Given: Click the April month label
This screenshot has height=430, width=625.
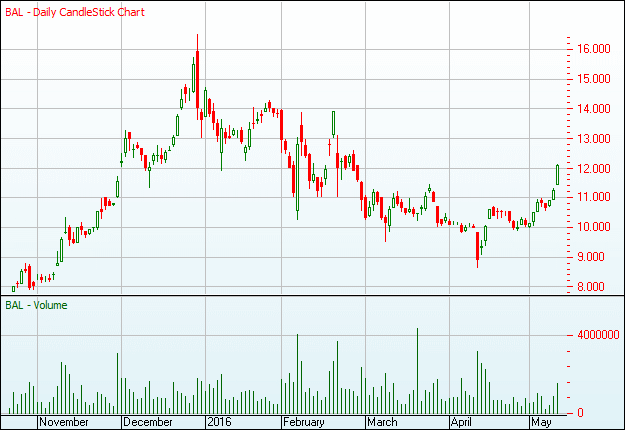Looking at the screenshot, I should 461,422.
